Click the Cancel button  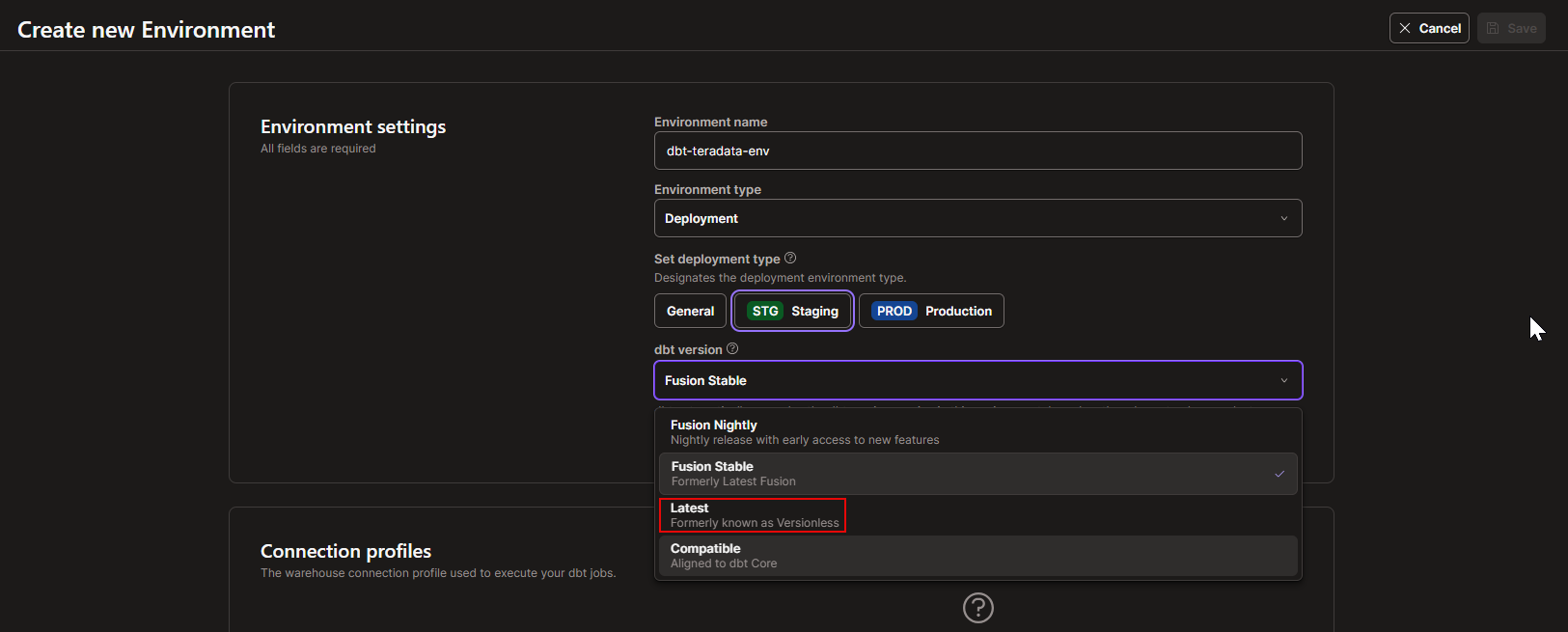1429,28
